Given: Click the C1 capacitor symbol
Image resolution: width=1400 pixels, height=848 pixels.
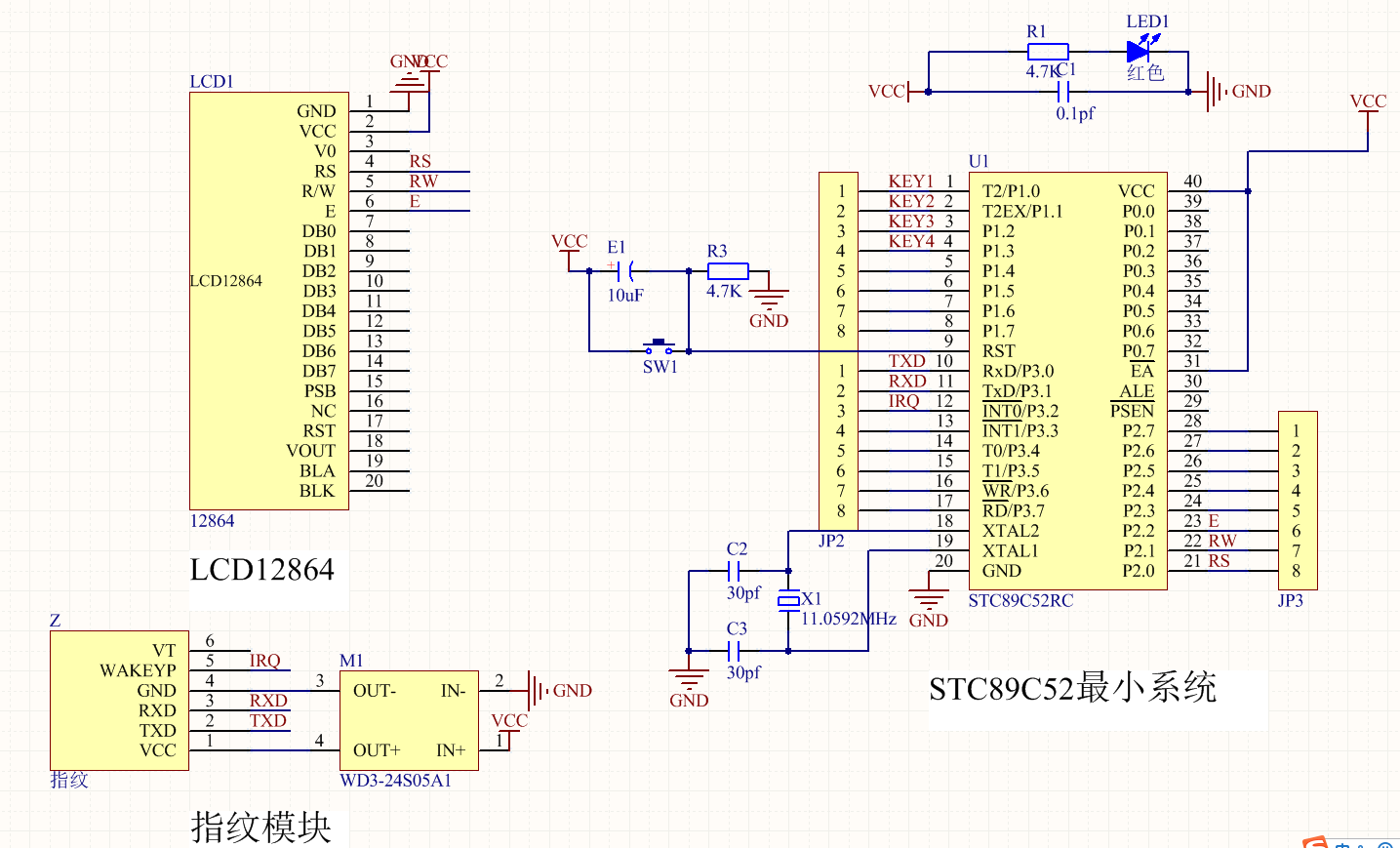Looking at the screenshot, I should pos(1064,92).
